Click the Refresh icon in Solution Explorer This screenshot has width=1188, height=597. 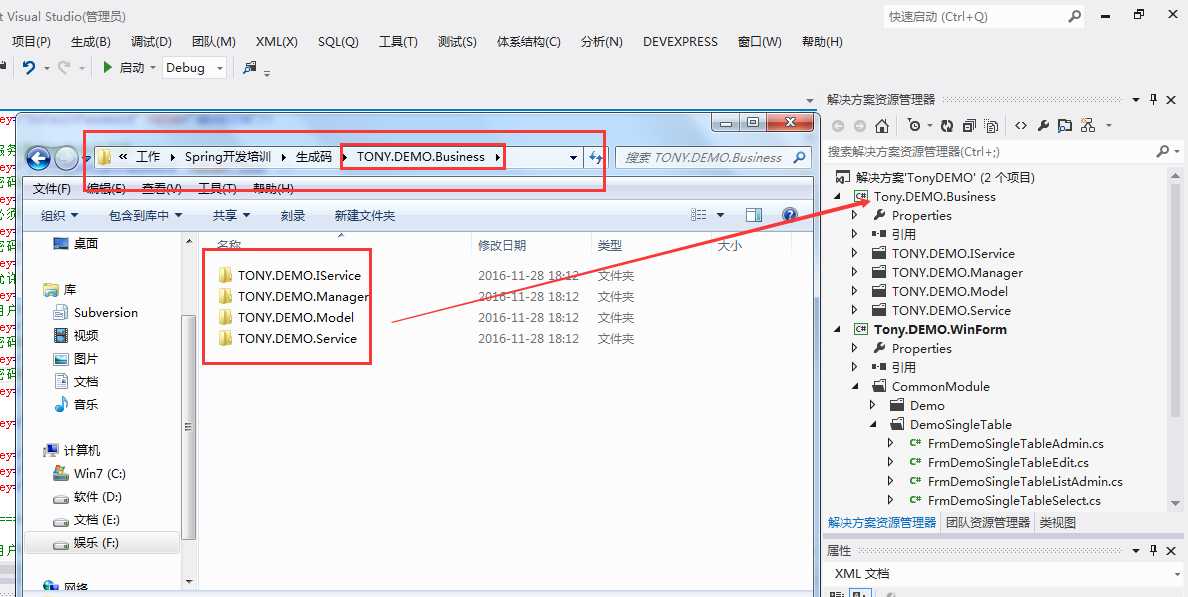(x=947, y=126)
